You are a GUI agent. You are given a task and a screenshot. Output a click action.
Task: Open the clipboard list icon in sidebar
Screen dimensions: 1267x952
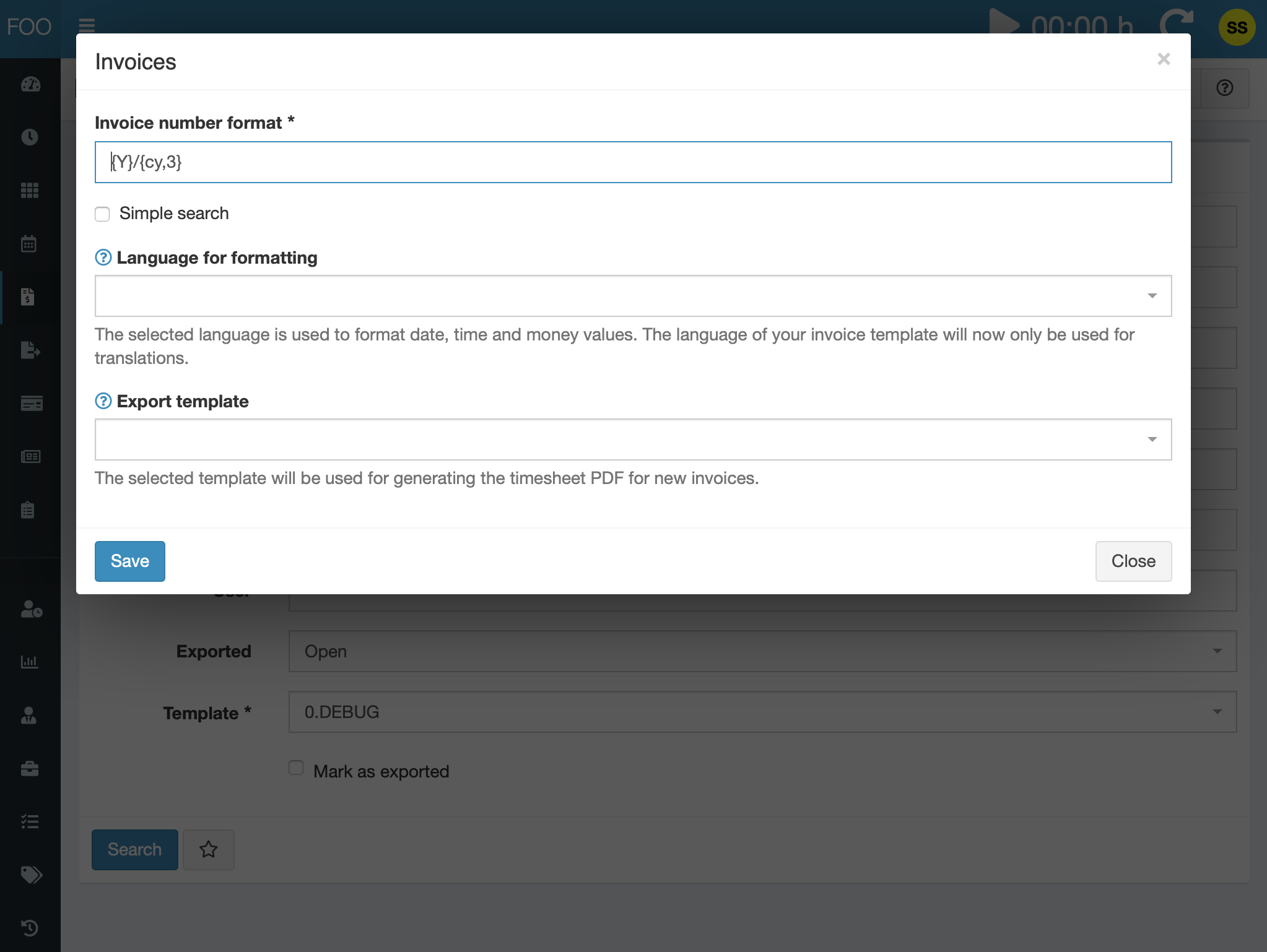28,510
